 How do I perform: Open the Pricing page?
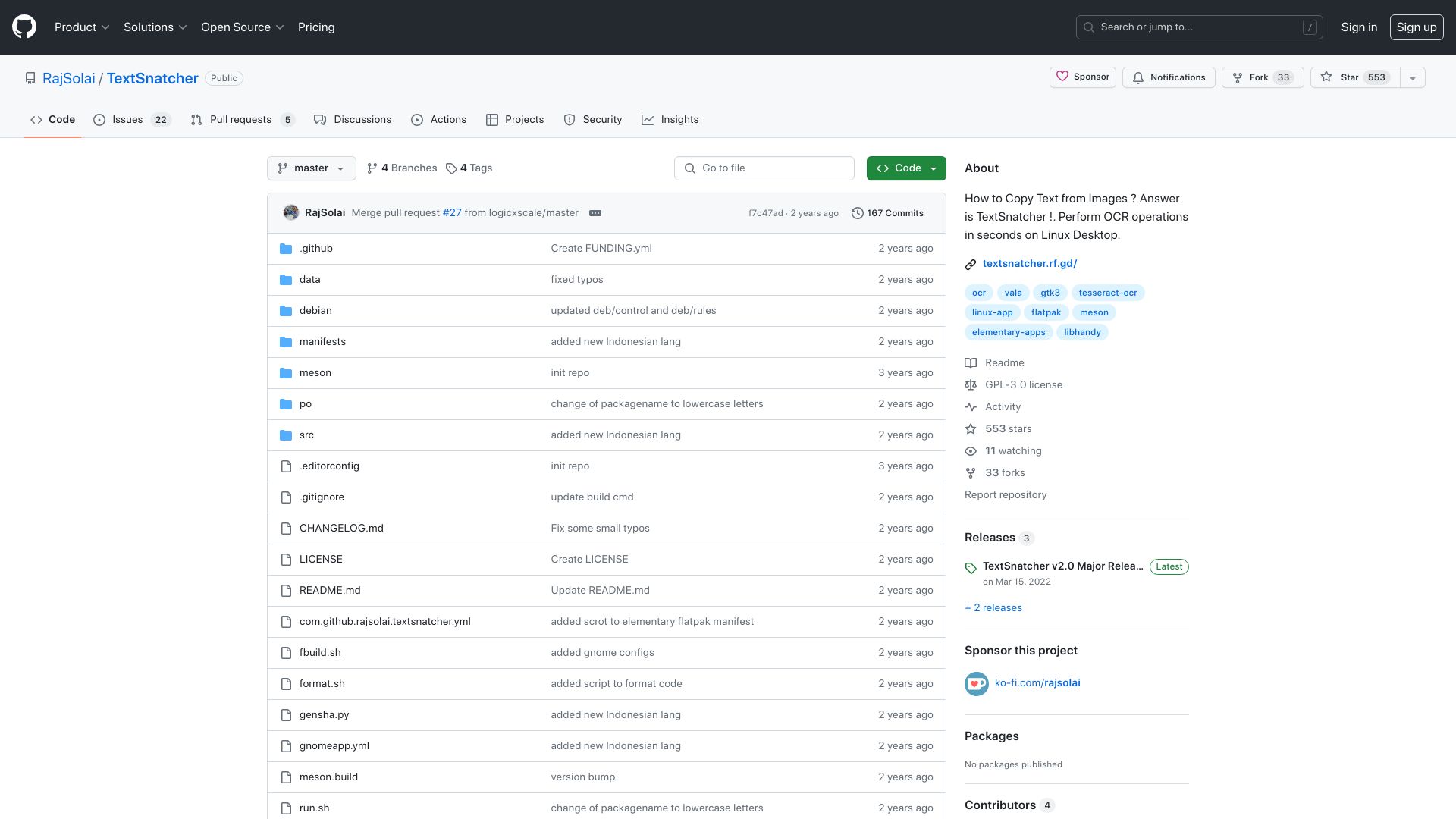click(x=316, y=27)
